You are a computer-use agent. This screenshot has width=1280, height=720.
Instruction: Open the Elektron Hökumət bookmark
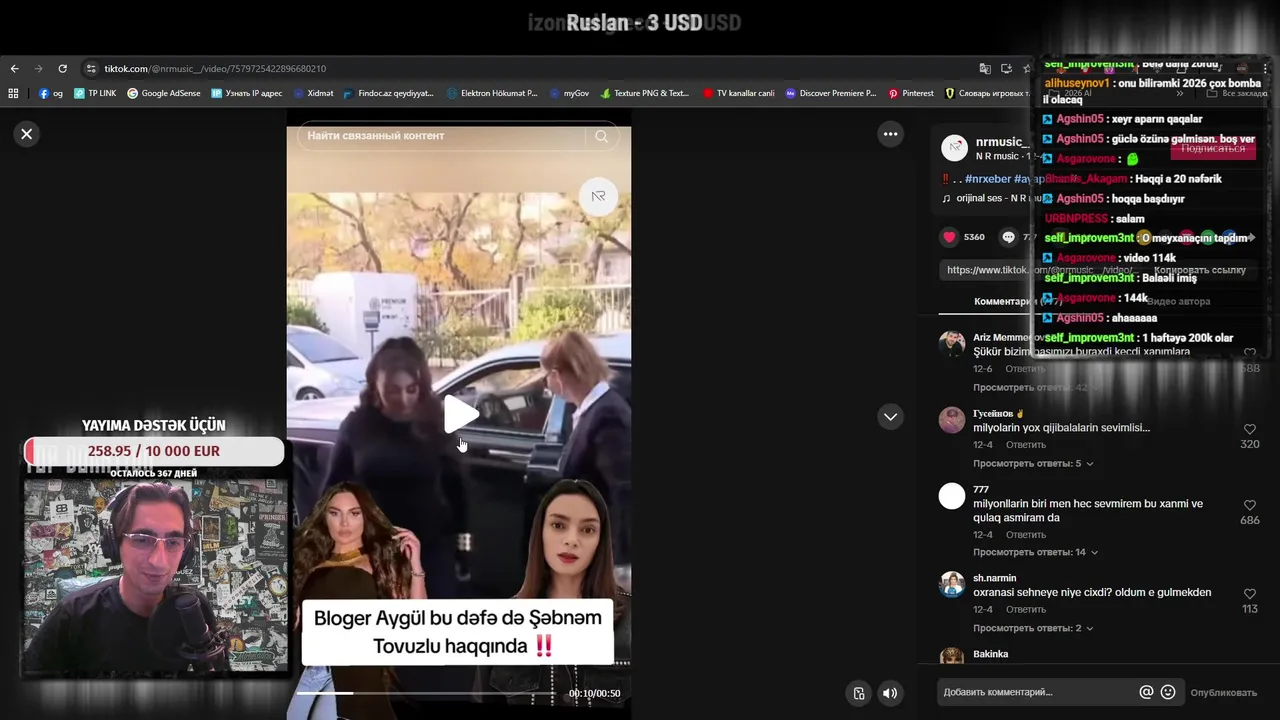click(x=492, y=93)
